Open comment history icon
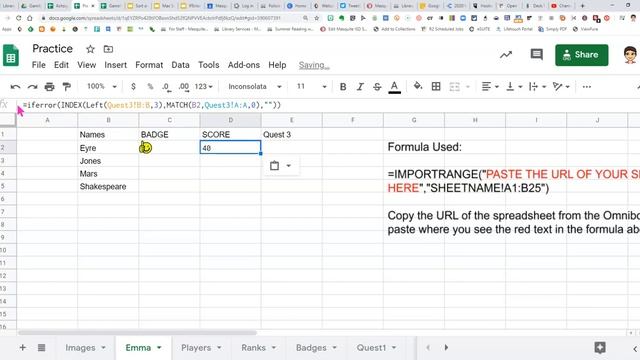The width and height of the screenshot is (640, 360). [x=536, y=55]
